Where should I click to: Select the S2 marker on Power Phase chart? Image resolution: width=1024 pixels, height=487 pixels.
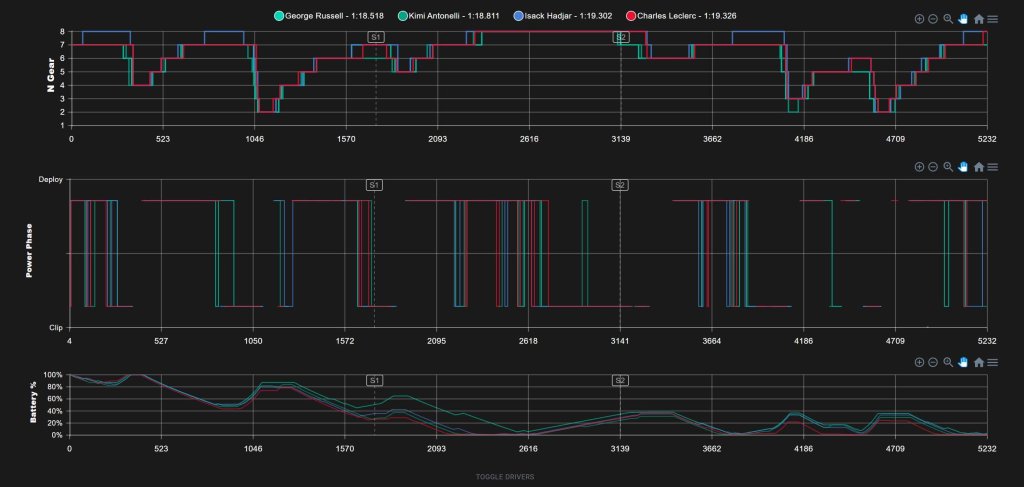620,185
